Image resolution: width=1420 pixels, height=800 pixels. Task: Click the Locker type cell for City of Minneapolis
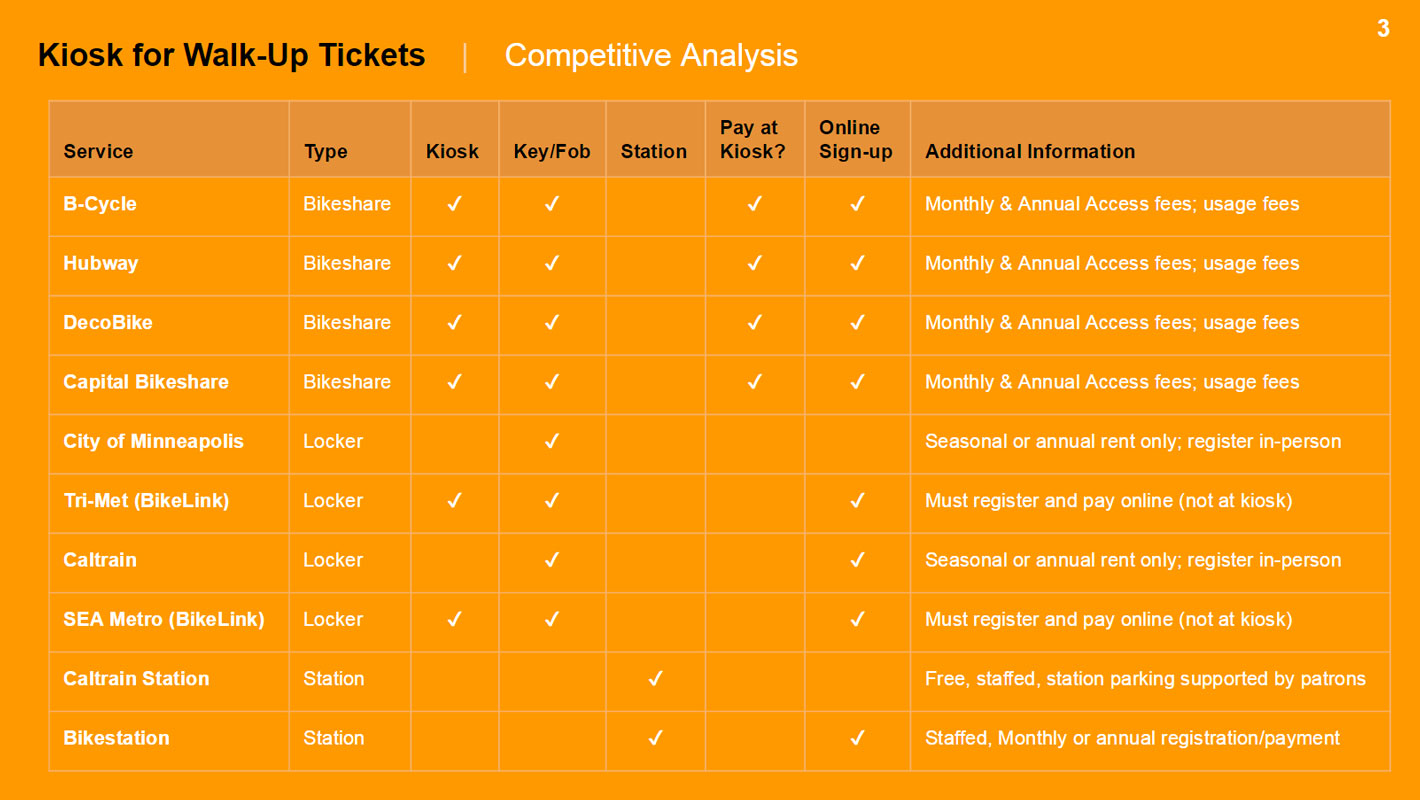tap(333, 441)
